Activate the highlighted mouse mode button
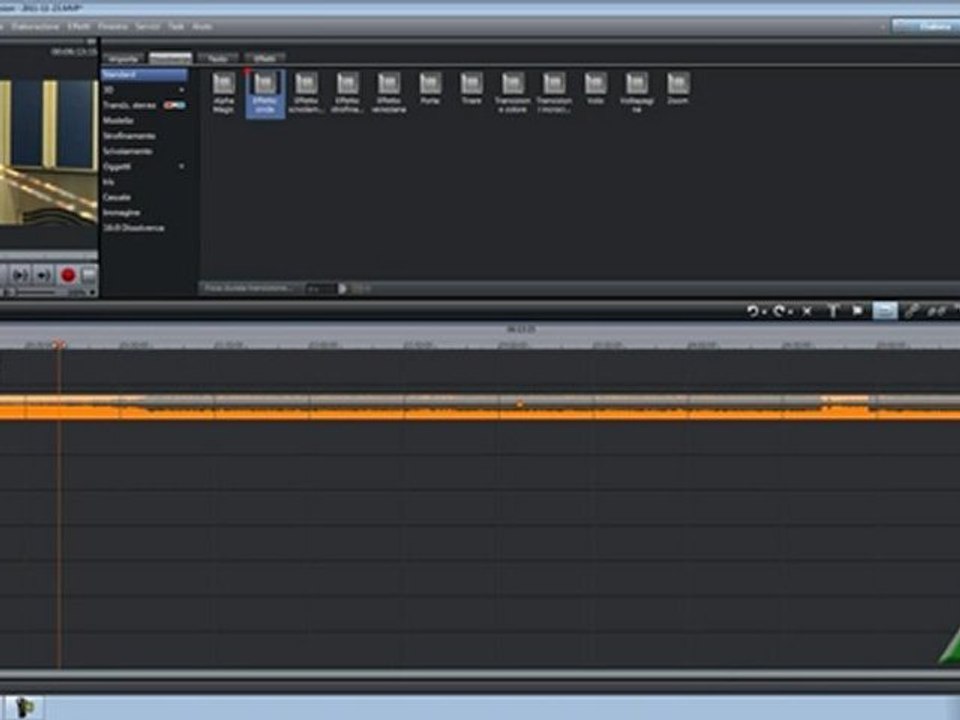This screenshot has width=960, height=720. [x=885, y=312]
